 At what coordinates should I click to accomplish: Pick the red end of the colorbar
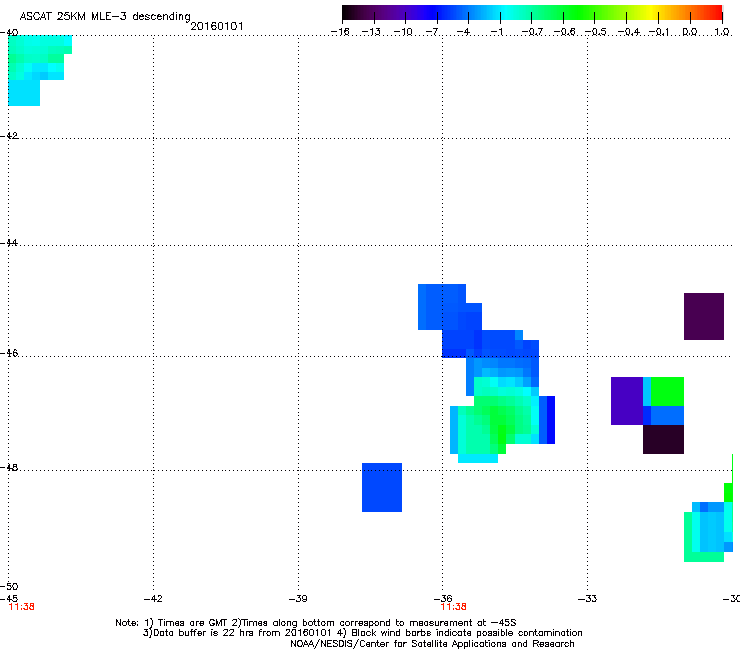[x=715, y=13]
